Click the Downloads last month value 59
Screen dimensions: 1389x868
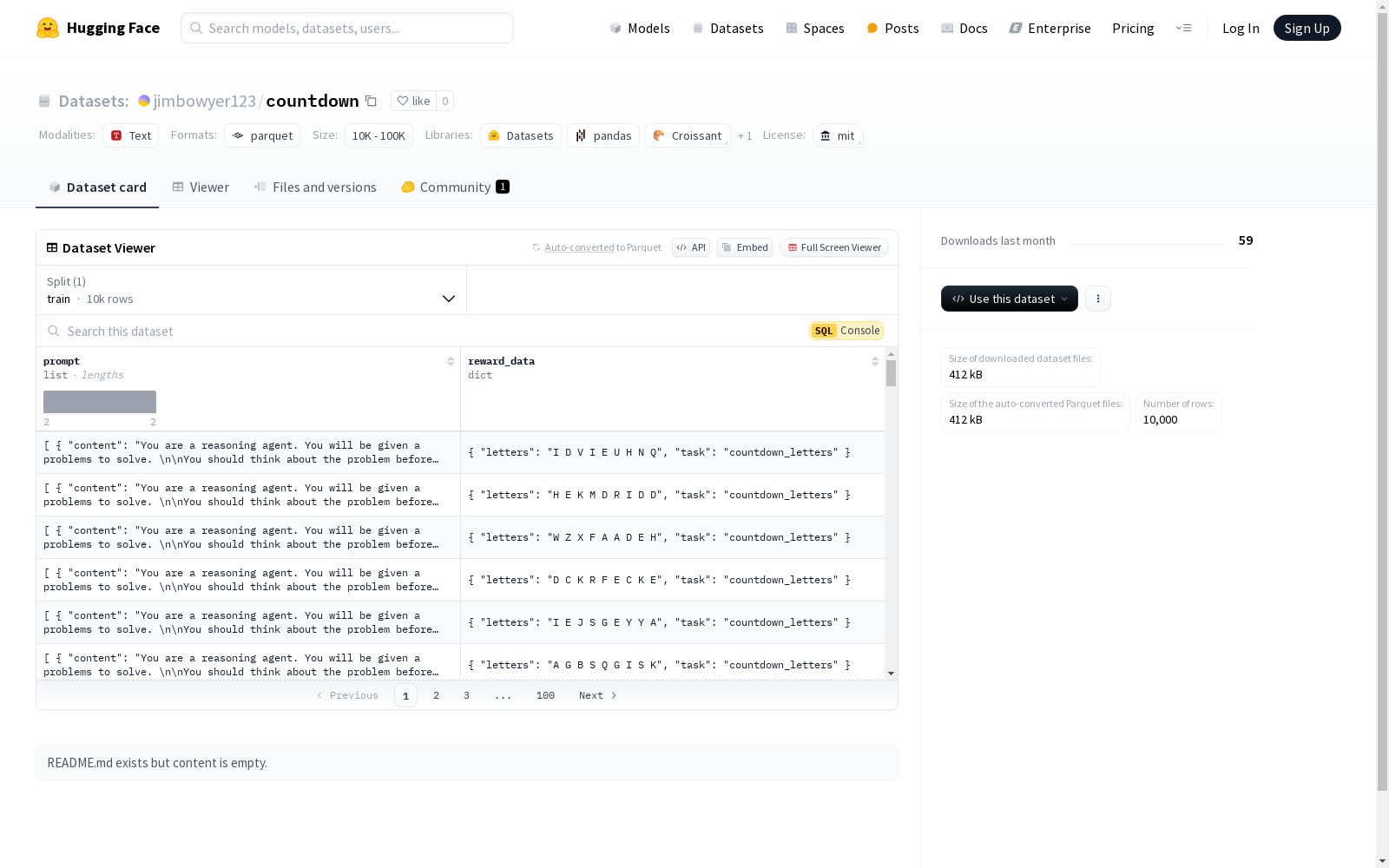(x=1246, y=240)
